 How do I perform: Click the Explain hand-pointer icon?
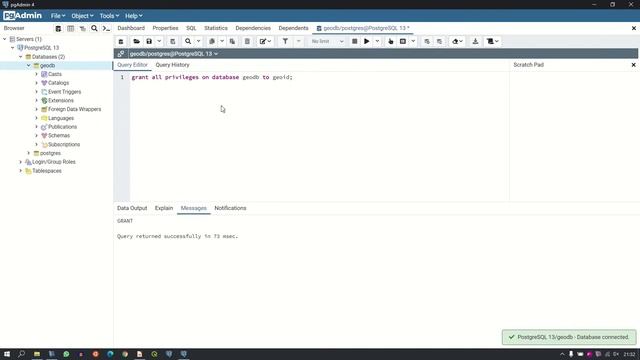point(391,41)
